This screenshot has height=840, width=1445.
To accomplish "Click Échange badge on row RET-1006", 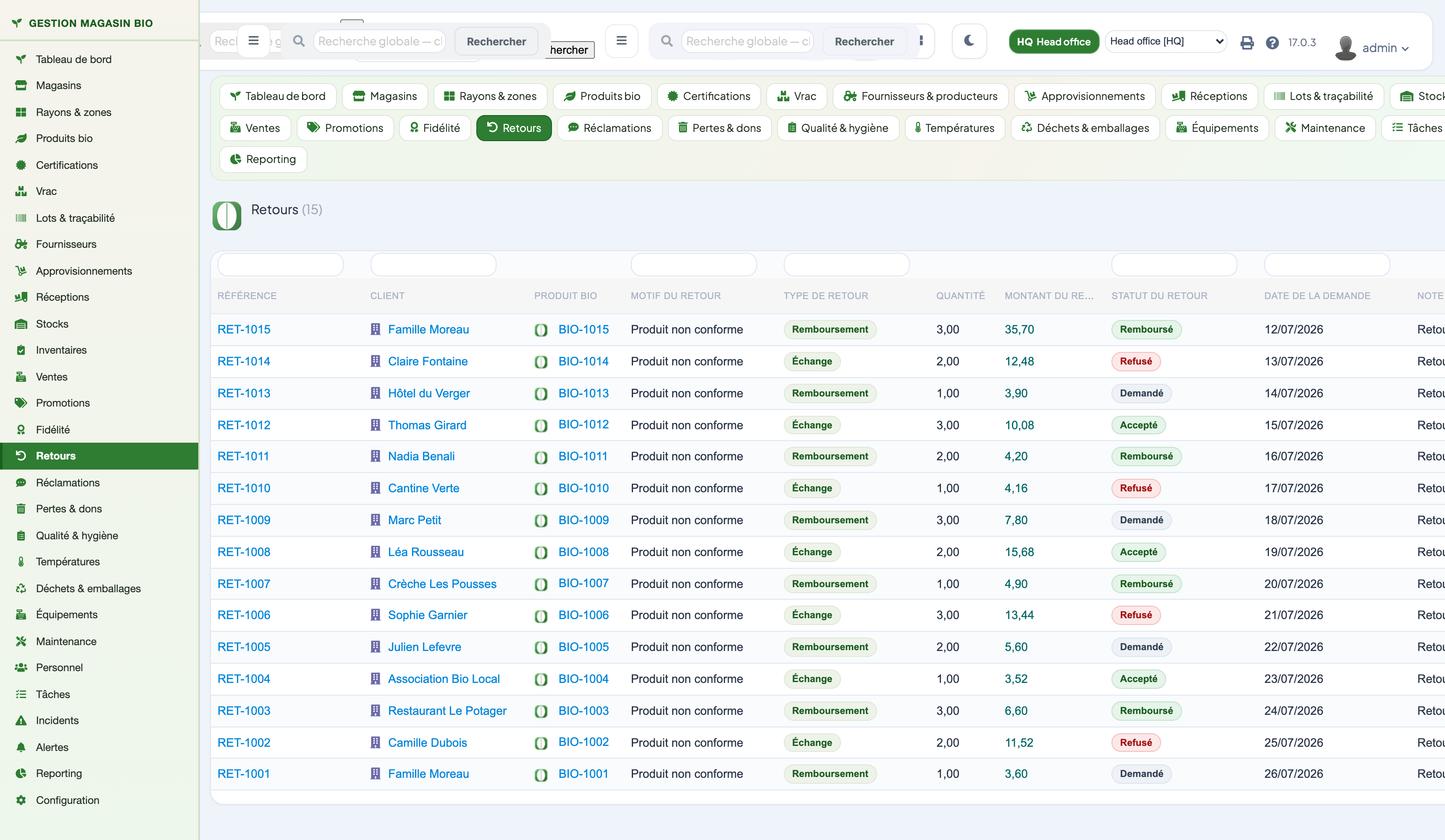I will pos(812,615).
